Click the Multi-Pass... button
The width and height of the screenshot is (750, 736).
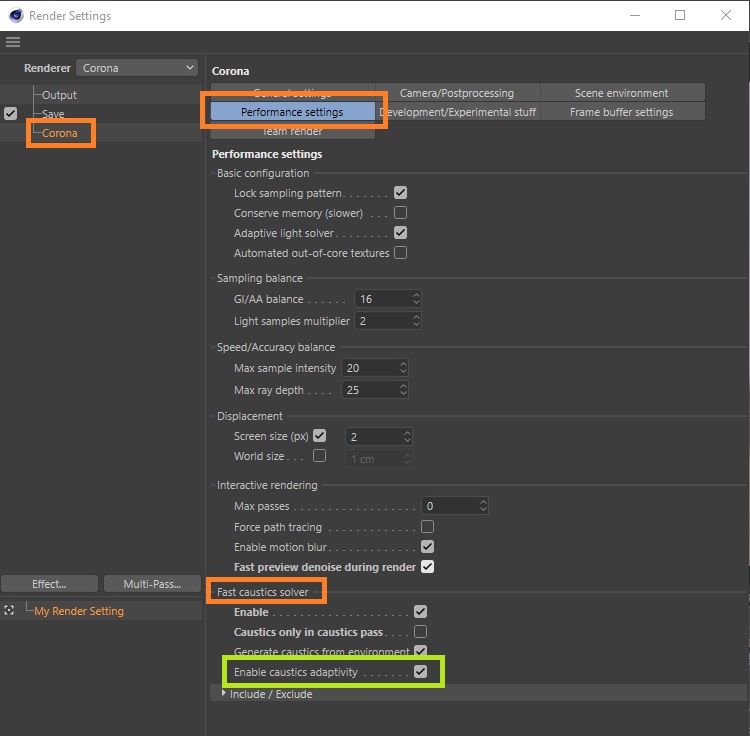152,584
